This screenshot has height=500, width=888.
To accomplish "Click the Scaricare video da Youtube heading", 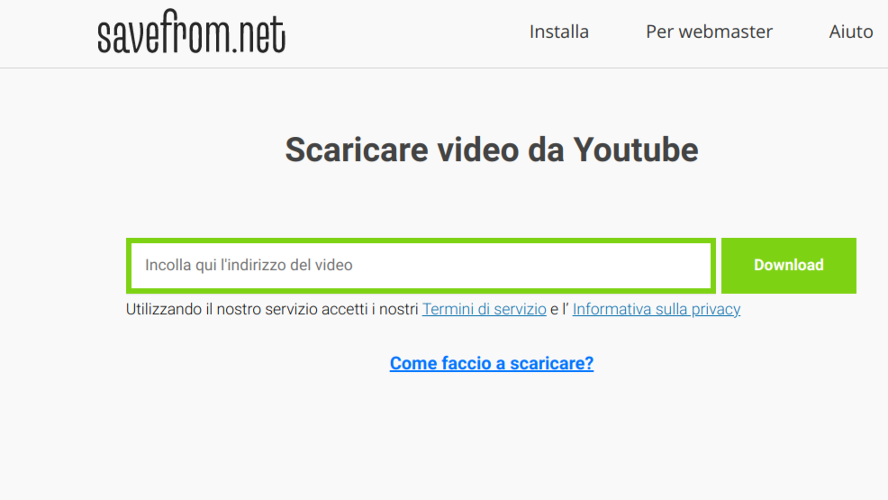I will pos(492,150).
